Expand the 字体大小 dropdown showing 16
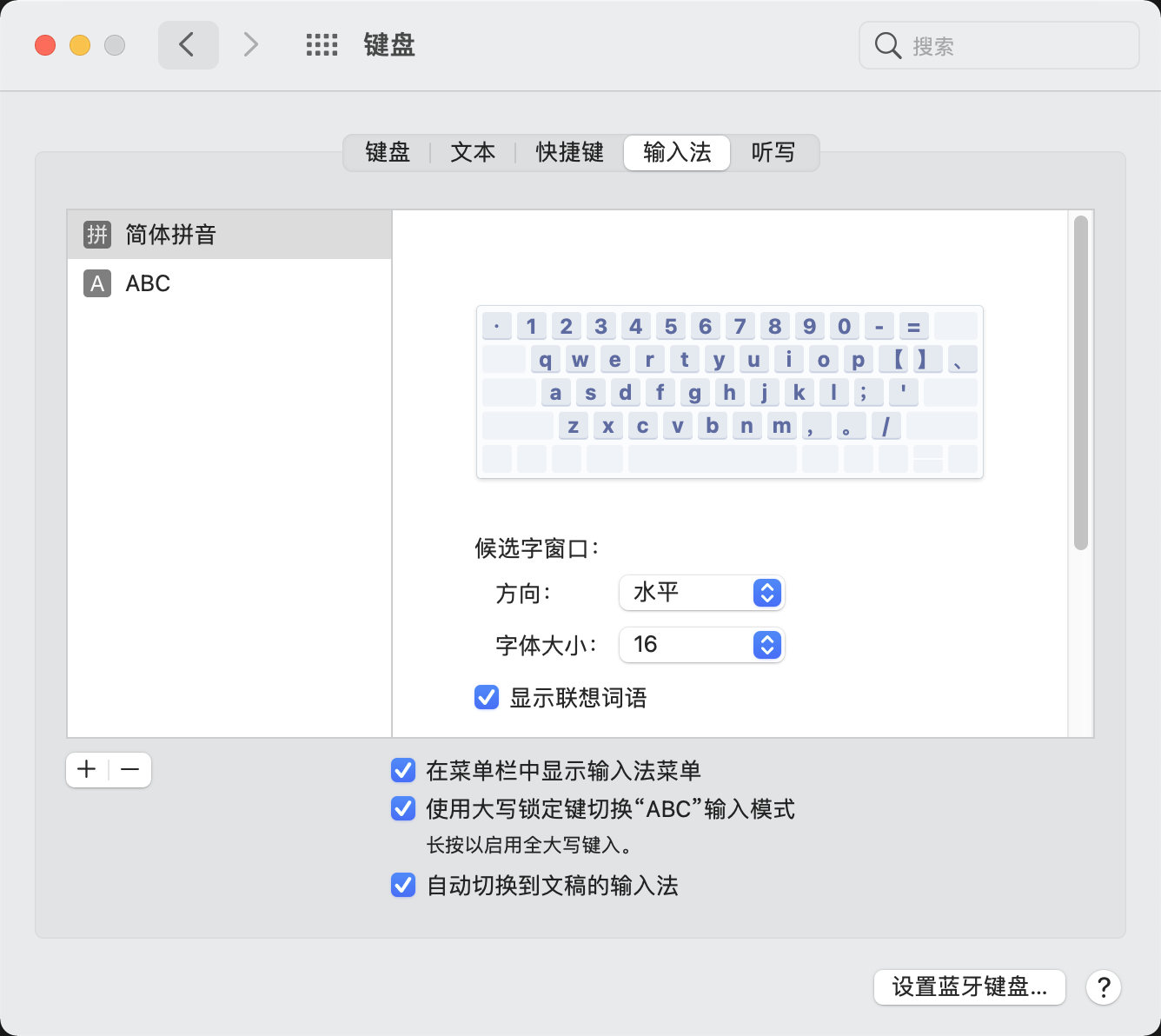The image size is (1161, 1036). click(x=701, y=645)
